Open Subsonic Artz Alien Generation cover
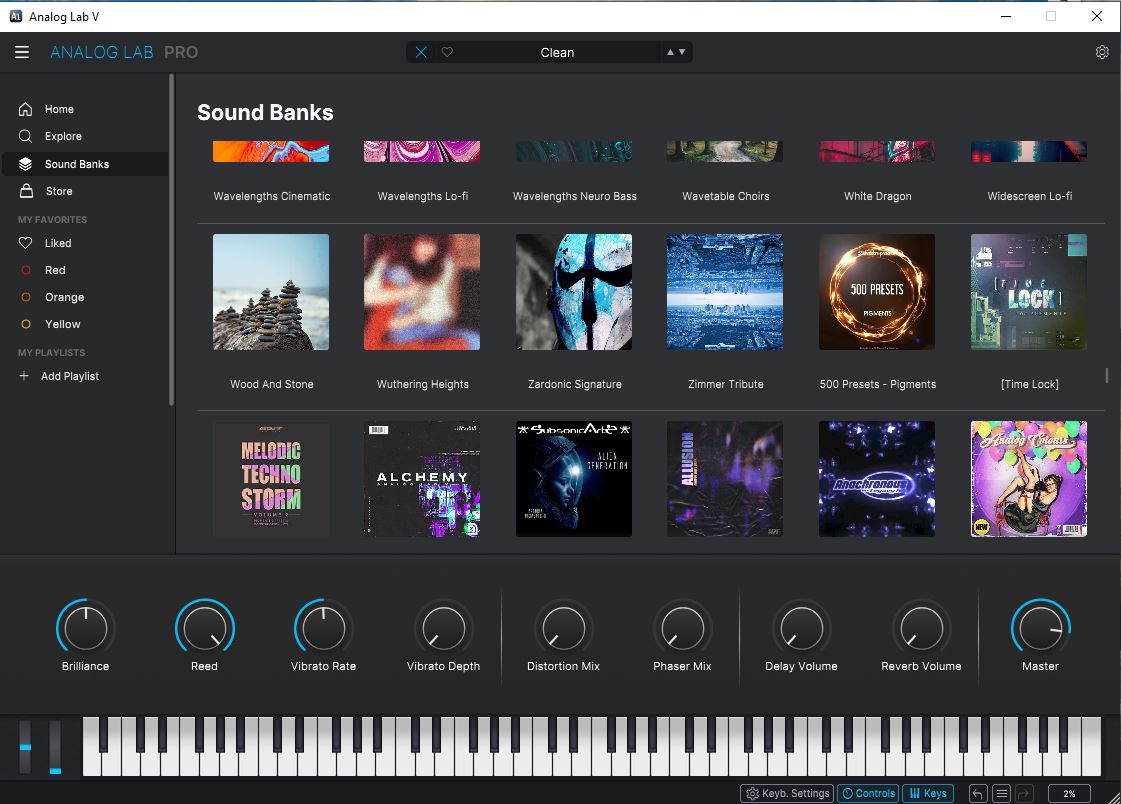 click(x=573, y=479)
